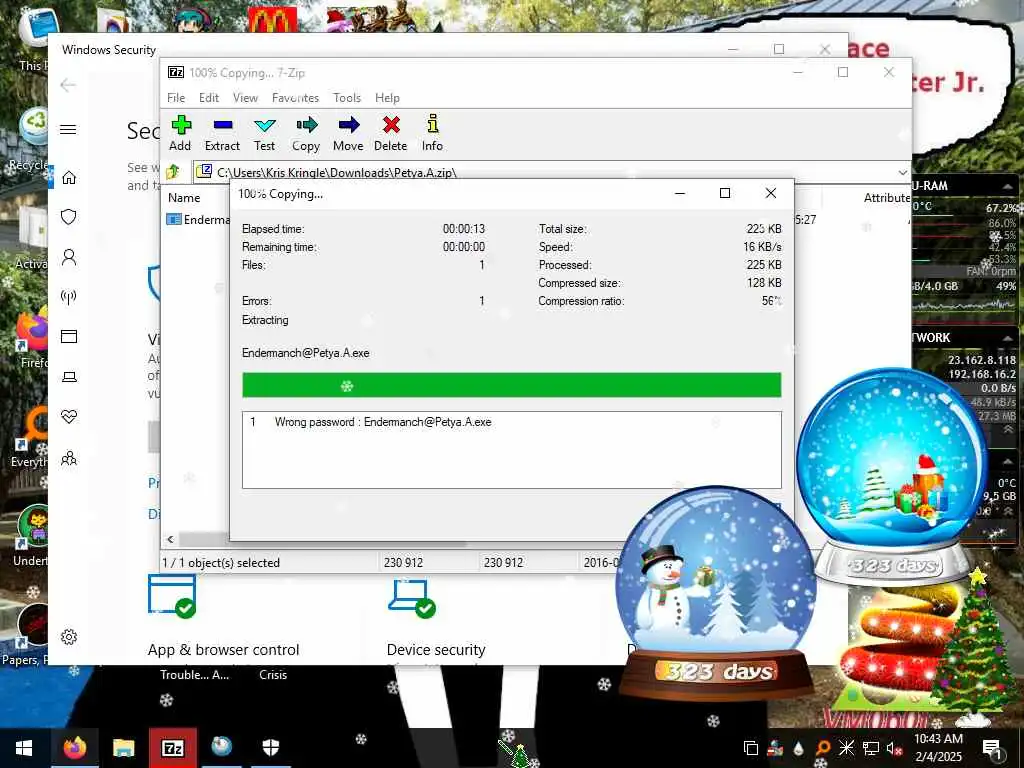Click the network tray icon

point(871,748)
